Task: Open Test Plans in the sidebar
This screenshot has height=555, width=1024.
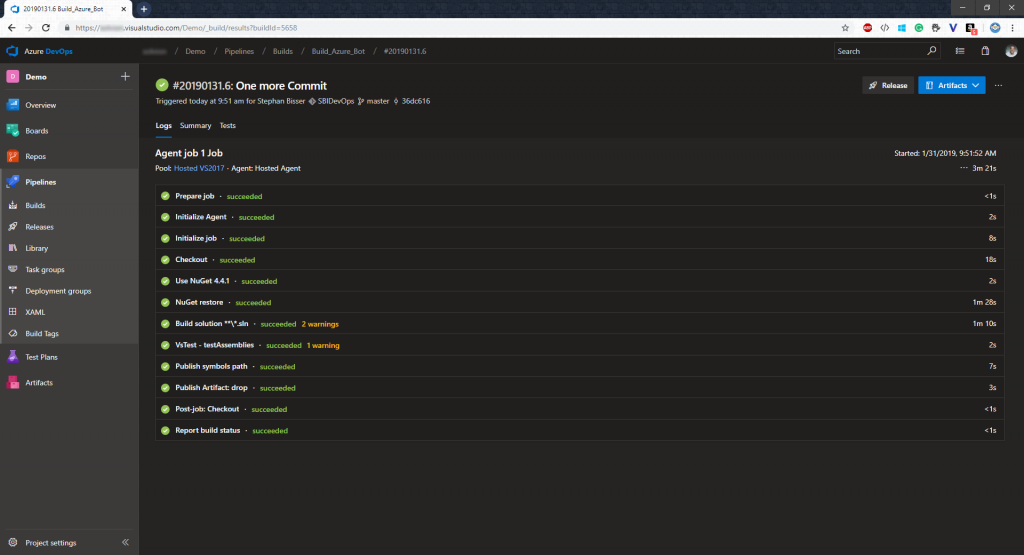Action: coord(41,357)
